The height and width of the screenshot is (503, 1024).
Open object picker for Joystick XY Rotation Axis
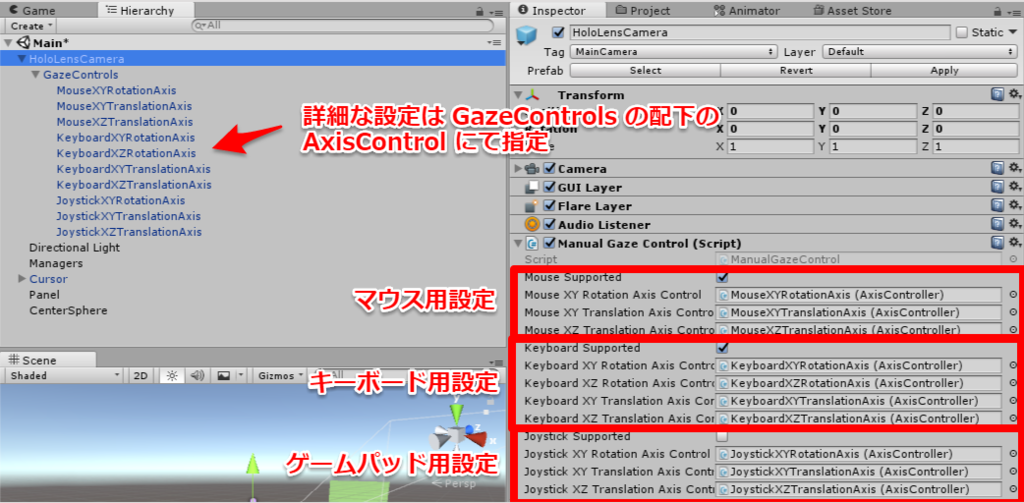pos(1013,453)
